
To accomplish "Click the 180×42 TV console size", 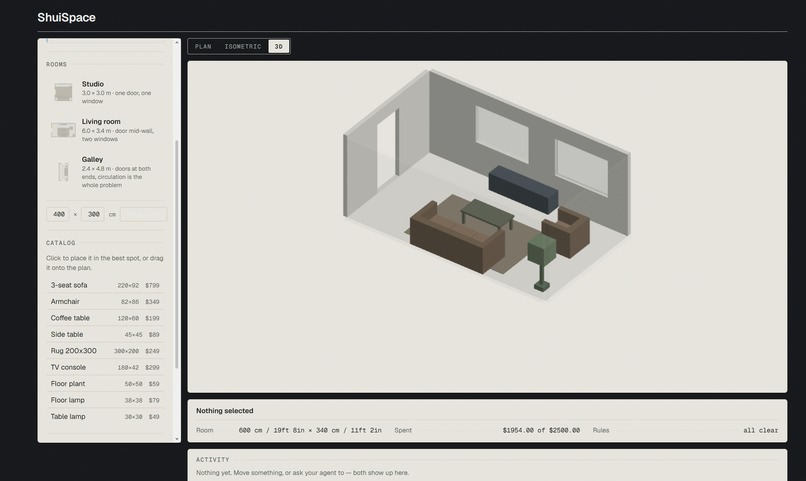I will 128,368.
